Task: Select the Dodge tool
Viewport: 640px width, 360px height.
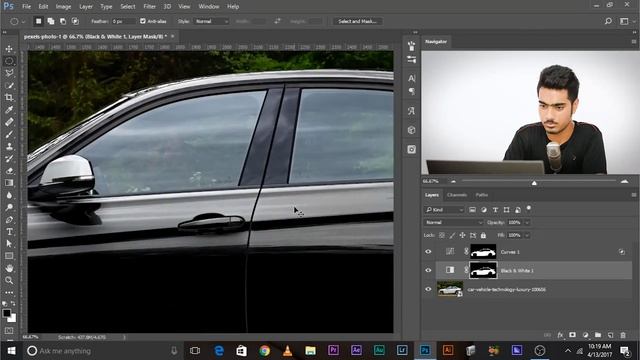Action: click(9, 207)
